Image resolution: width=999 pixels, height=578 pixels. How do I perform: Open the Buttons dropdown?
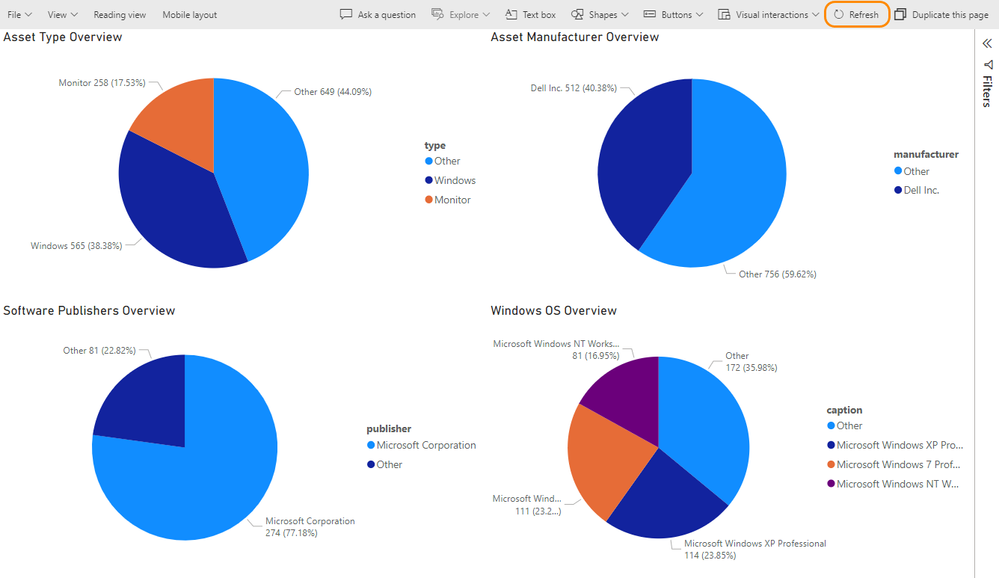click(x=675, y=15)
